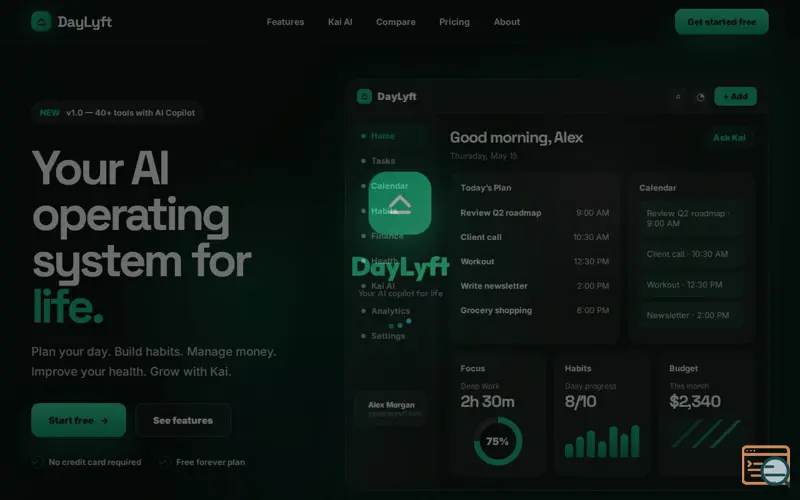Image resolution: width=800 pixels, height=500 pixels.
Task: Click the Budget striped chart graphic
Action: pos(706,434)
